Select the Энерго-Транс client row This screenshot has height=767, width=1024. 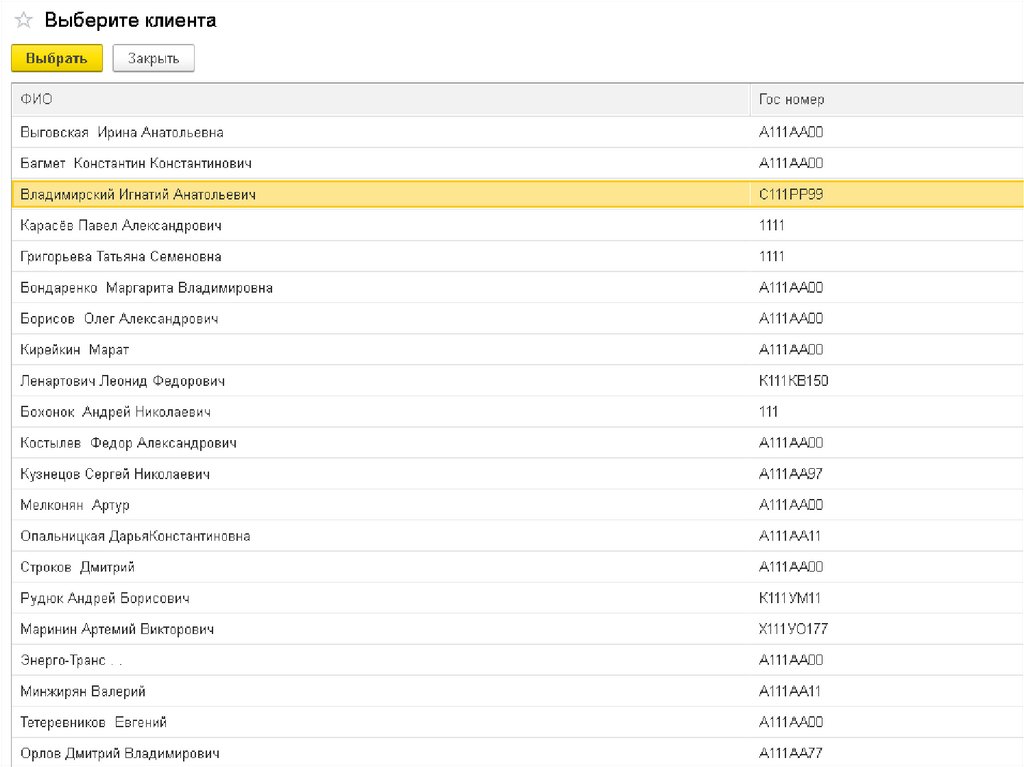point(70,660)
